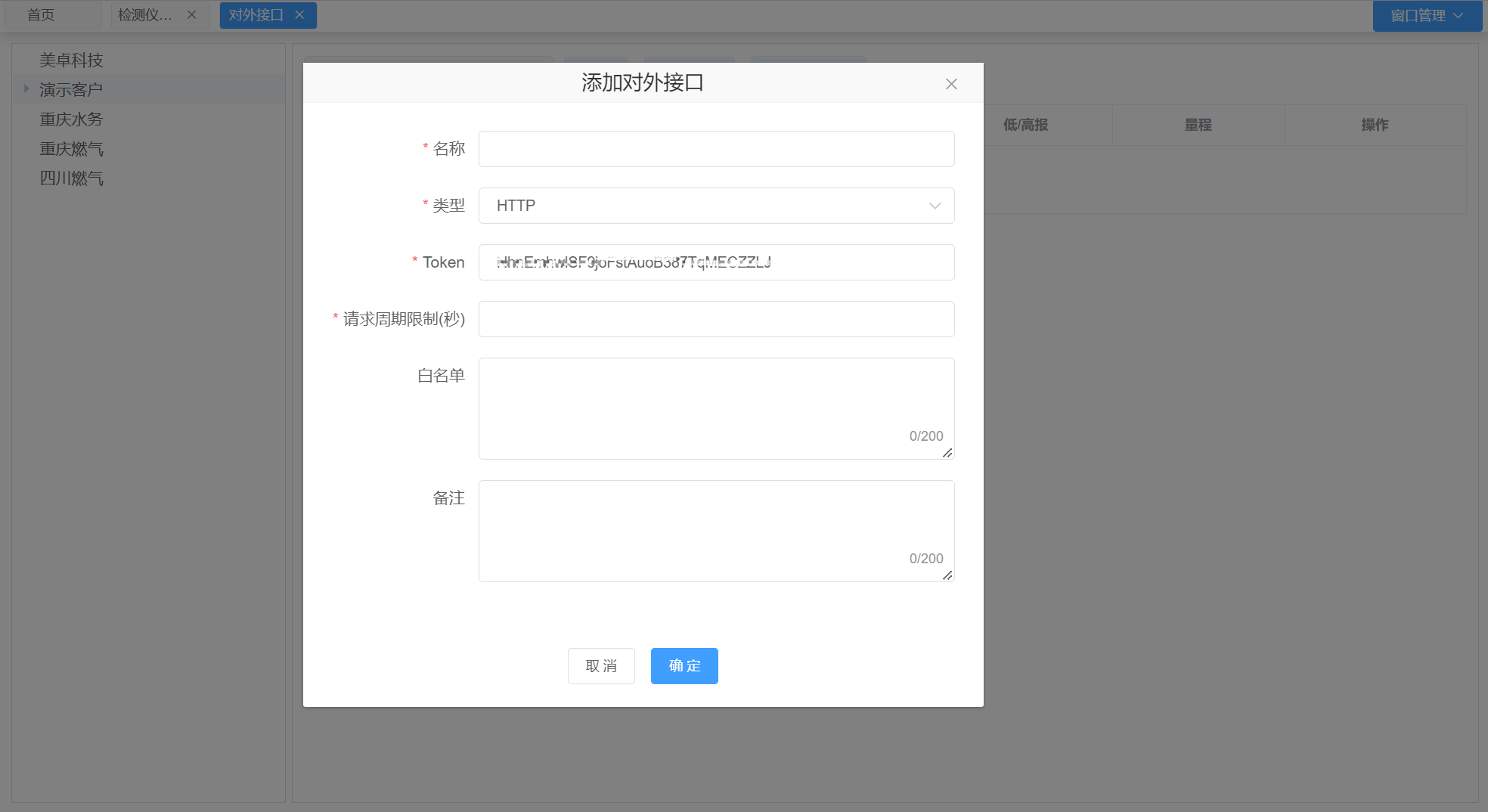Confirm with the 确定 button
Screen dimensions: 1488x812
point(684,666)
